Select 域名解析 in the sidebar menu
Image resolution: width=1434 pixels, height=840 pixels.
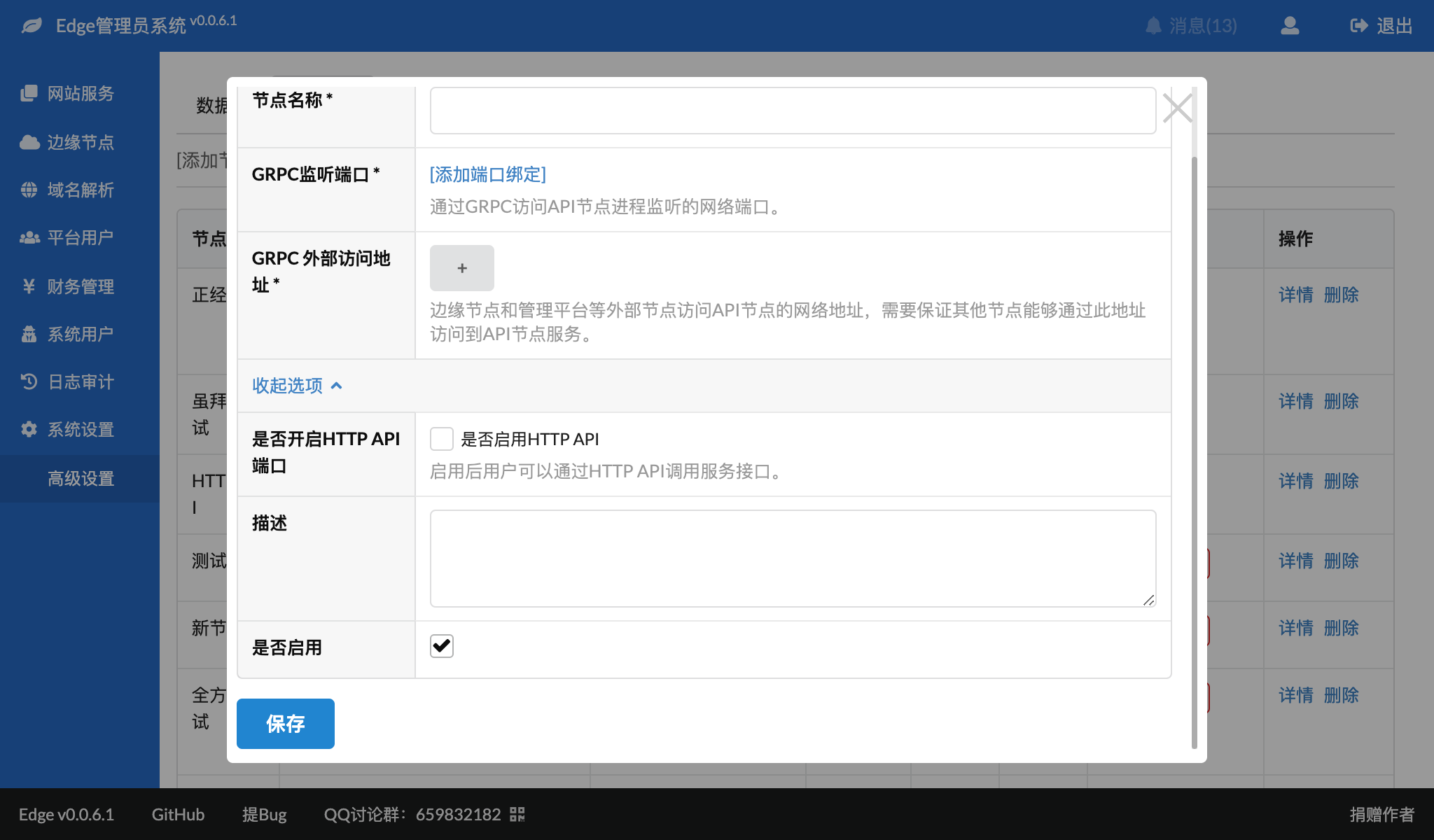click(x=81, y=190)
